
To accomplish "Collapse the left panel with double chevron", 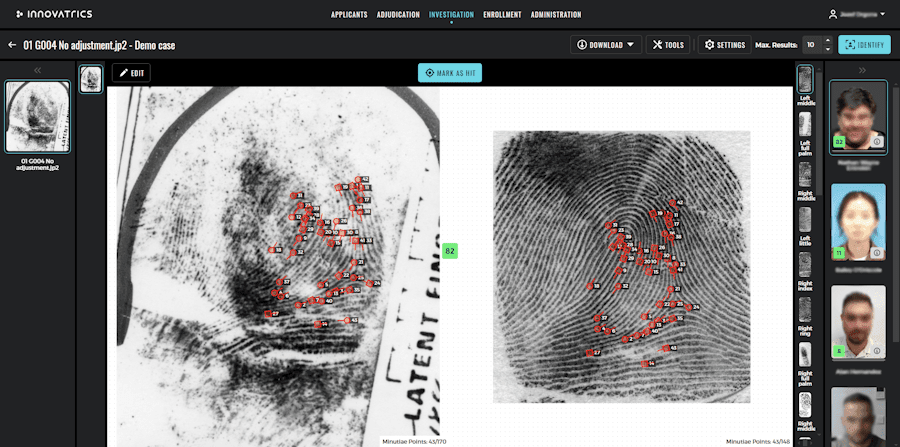I will tap(37, 70).
